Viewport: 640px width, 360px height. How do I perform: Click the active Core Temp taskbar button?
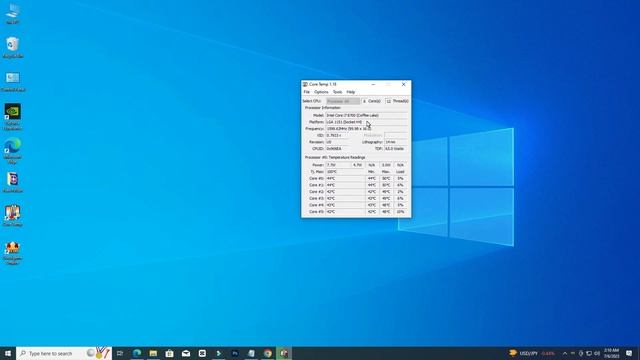(x=284, y=353)
